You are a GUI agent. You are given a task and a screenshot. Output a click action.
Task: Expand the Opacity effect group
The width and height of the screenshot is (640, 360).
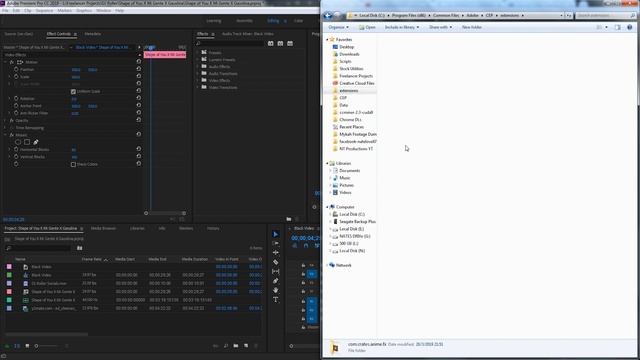tap(5, 120)
